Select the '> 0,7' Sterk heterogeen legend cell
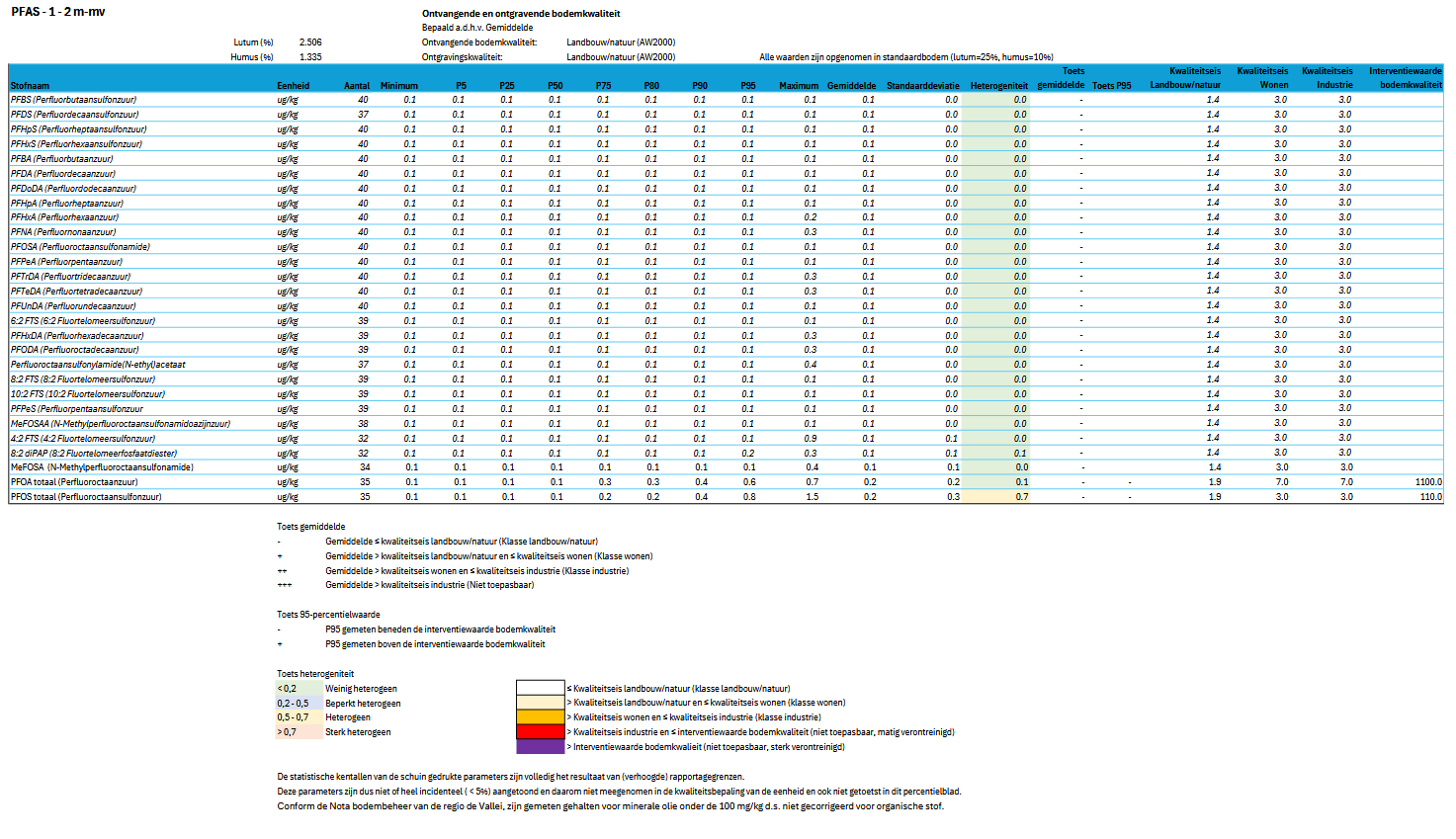The image size is (1456, 839). coord(299,732)
